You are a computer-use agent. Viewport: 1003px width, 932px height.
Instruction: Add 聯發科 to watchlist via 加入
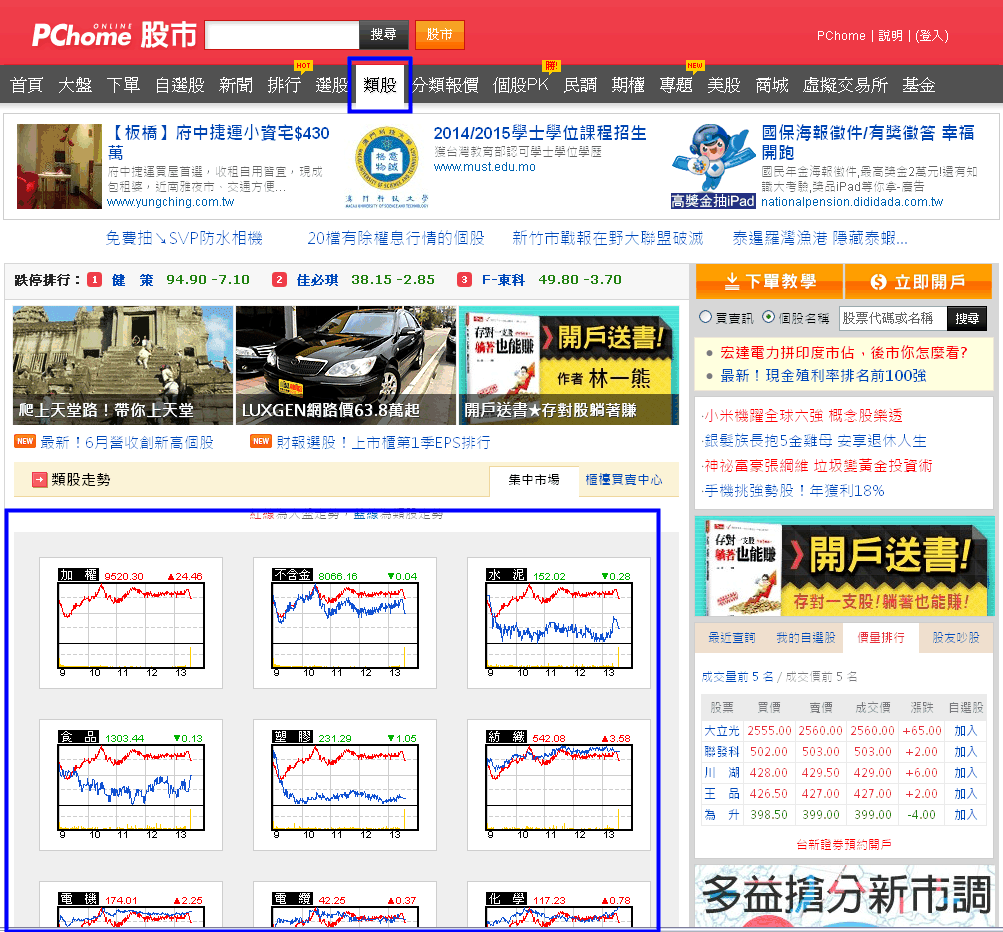tap(965, 752)
